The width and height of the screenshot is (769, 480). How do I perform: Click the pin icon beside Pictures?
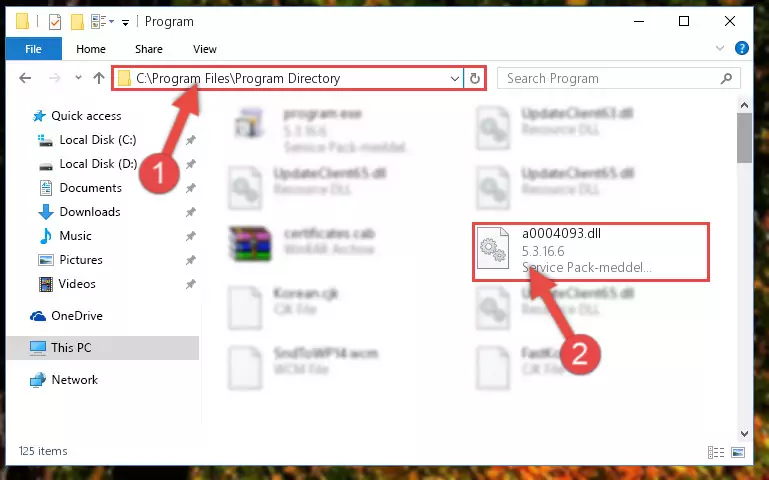[x=191, y=260]
